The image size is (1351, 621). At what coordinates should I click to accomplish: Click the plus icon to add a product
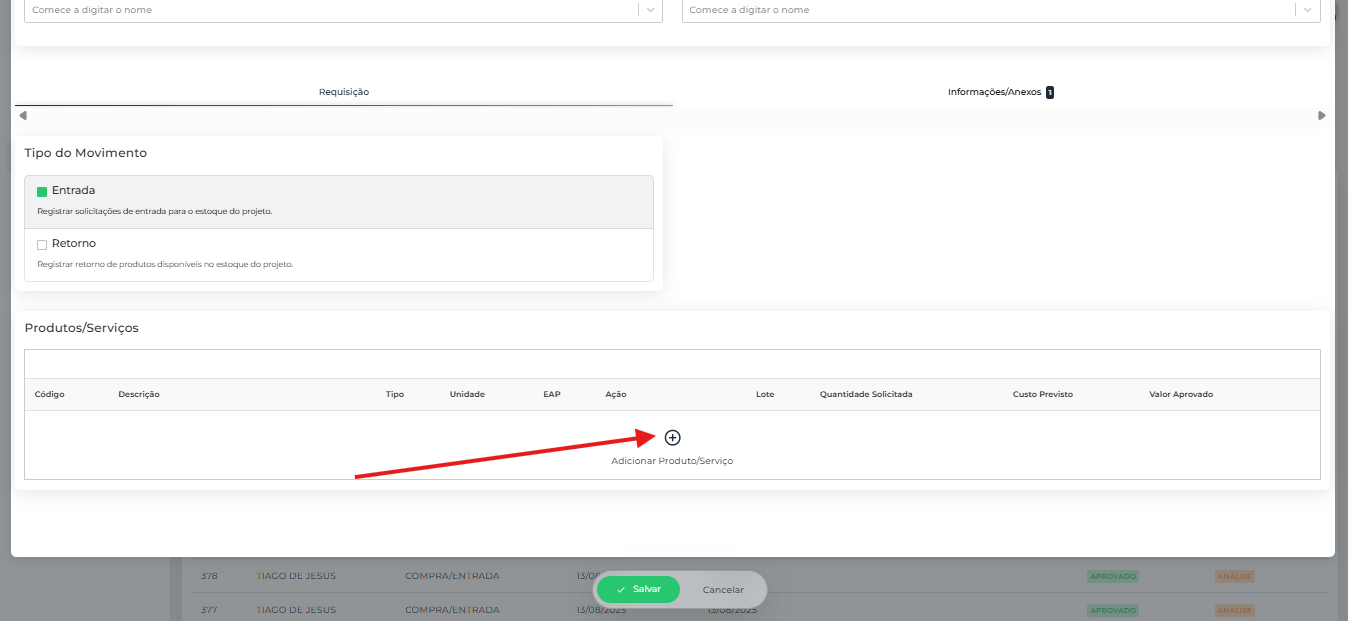point(672,438)
